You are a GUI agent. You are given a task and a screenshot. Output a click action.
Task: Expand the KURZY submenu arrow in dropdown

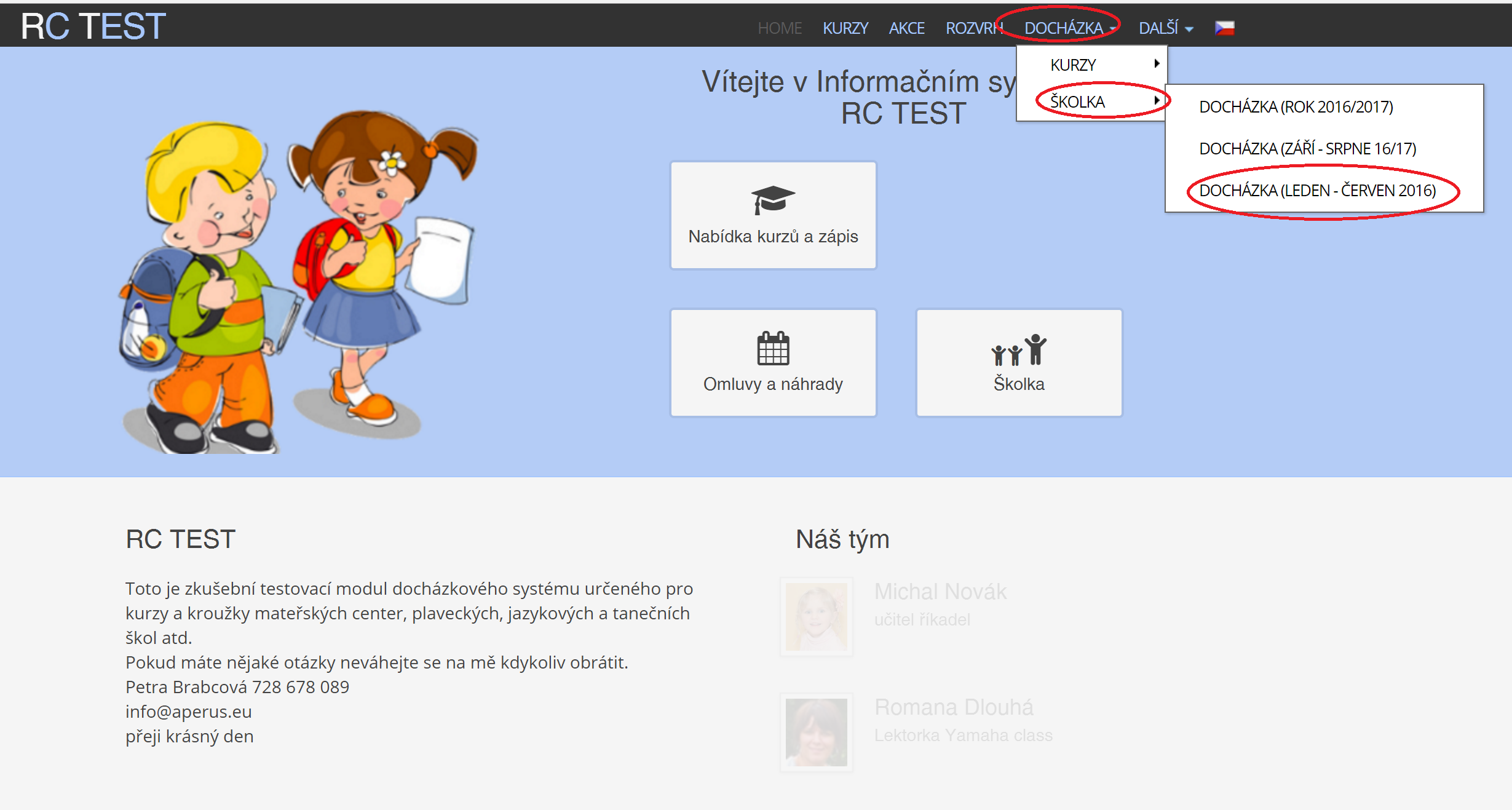[x=1156, y=64]
